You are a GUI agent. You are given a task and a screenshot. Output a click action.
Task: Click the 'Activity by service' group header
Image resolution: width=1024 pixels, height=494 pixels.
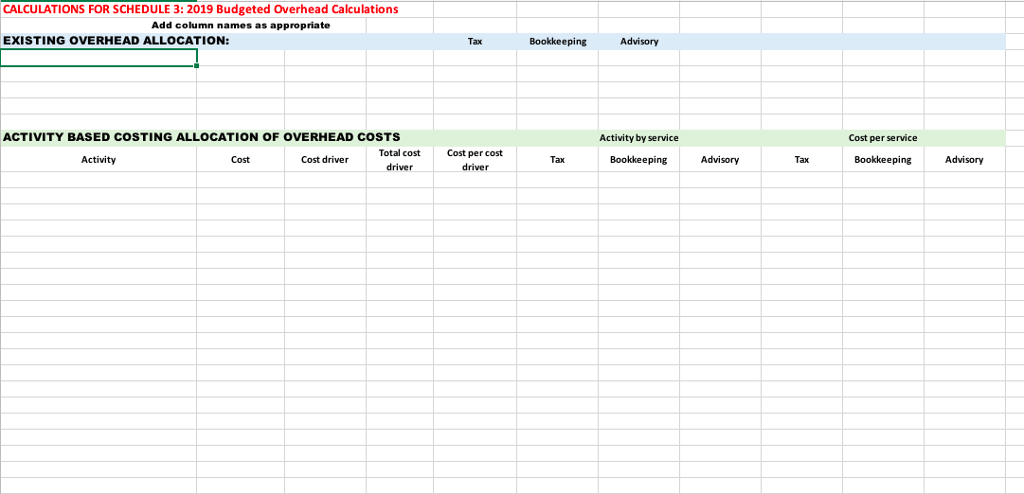(639, 138)
